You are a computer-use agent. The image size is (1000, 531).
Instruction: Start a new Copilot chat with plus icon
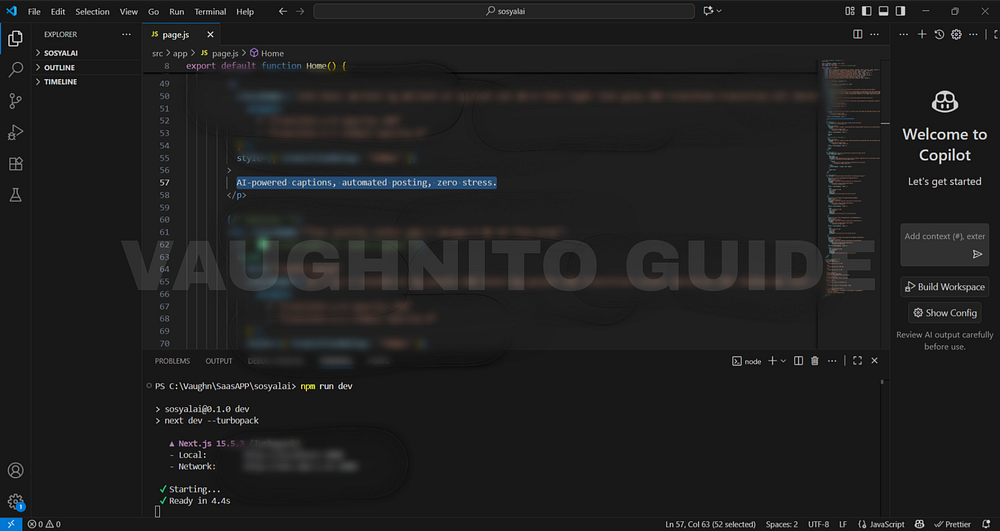[x=922, y=34]
